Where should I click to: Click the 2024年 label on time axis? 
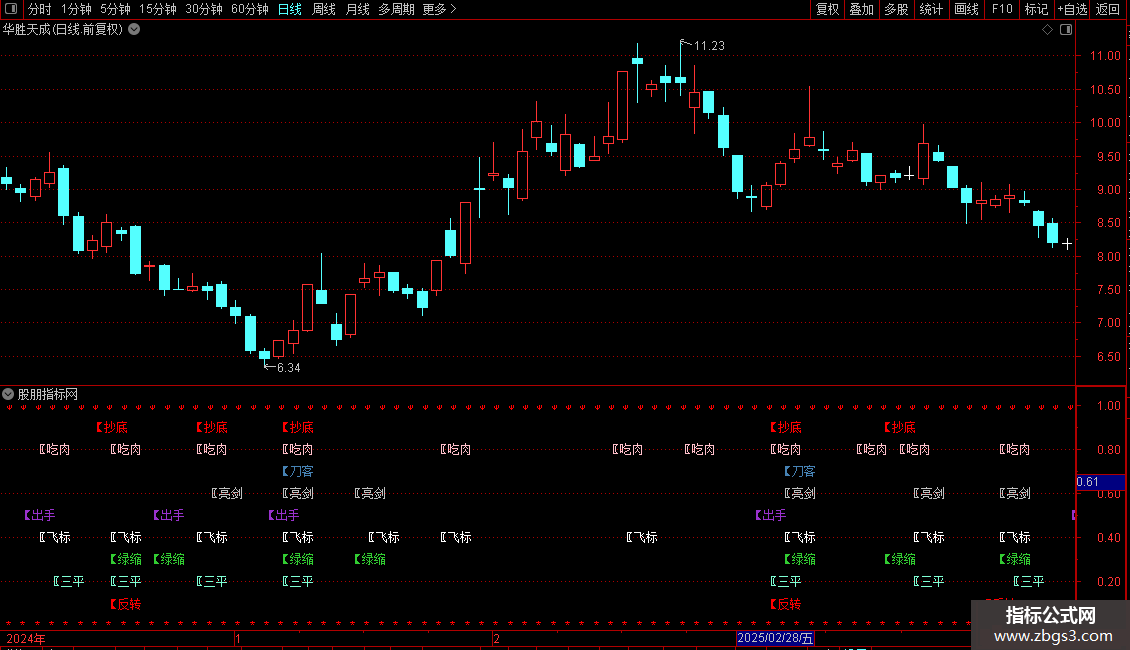coord(26,638)
